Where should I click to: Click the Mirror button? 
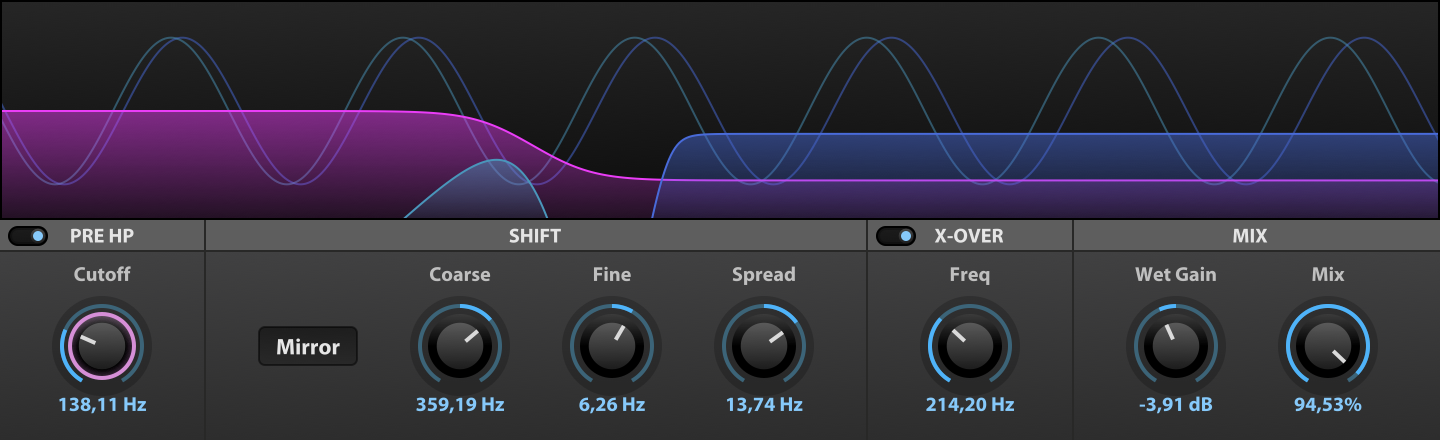pos(308,347)
